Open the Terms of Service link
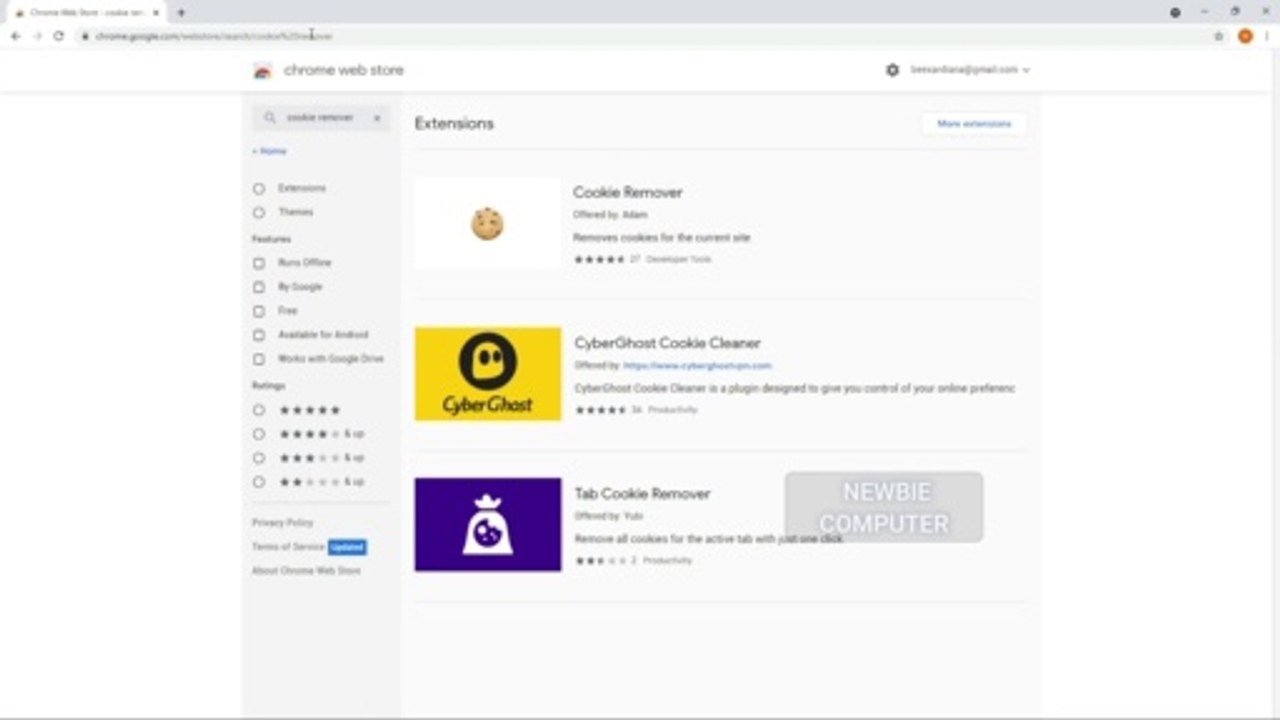The image size is (1280, 720). 288,547
